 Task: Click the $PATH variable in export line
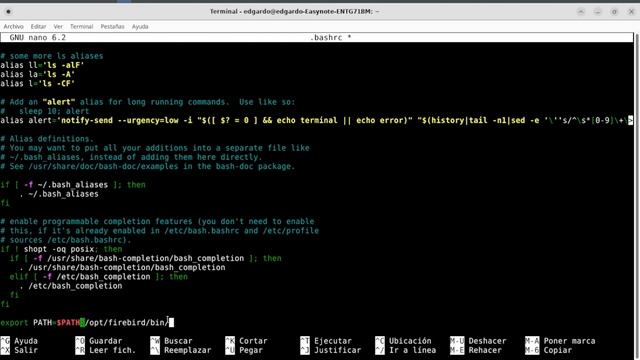point(68,322)
